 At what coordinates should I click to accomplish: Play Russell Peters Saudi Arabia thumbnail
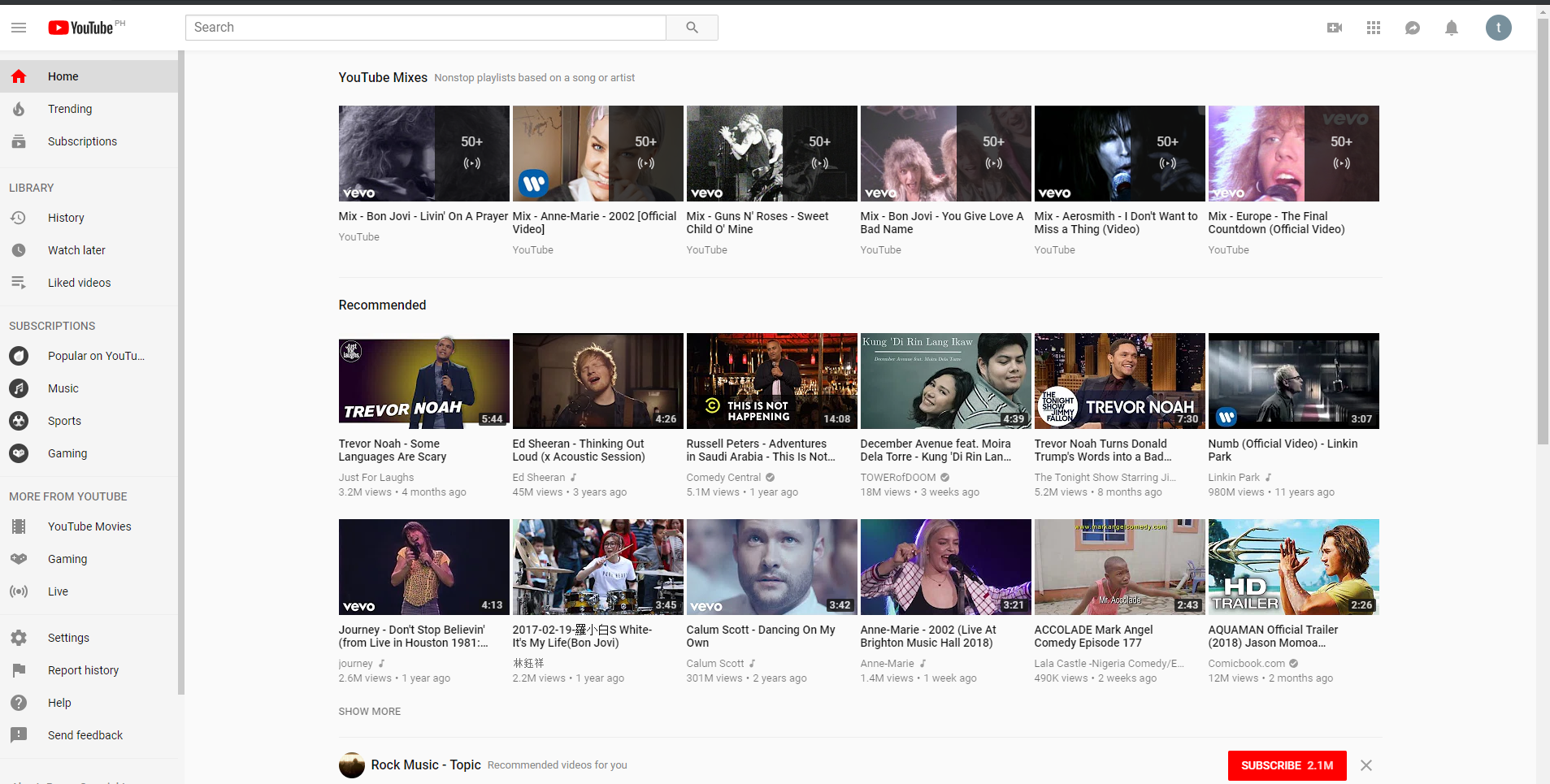point(772,381)
